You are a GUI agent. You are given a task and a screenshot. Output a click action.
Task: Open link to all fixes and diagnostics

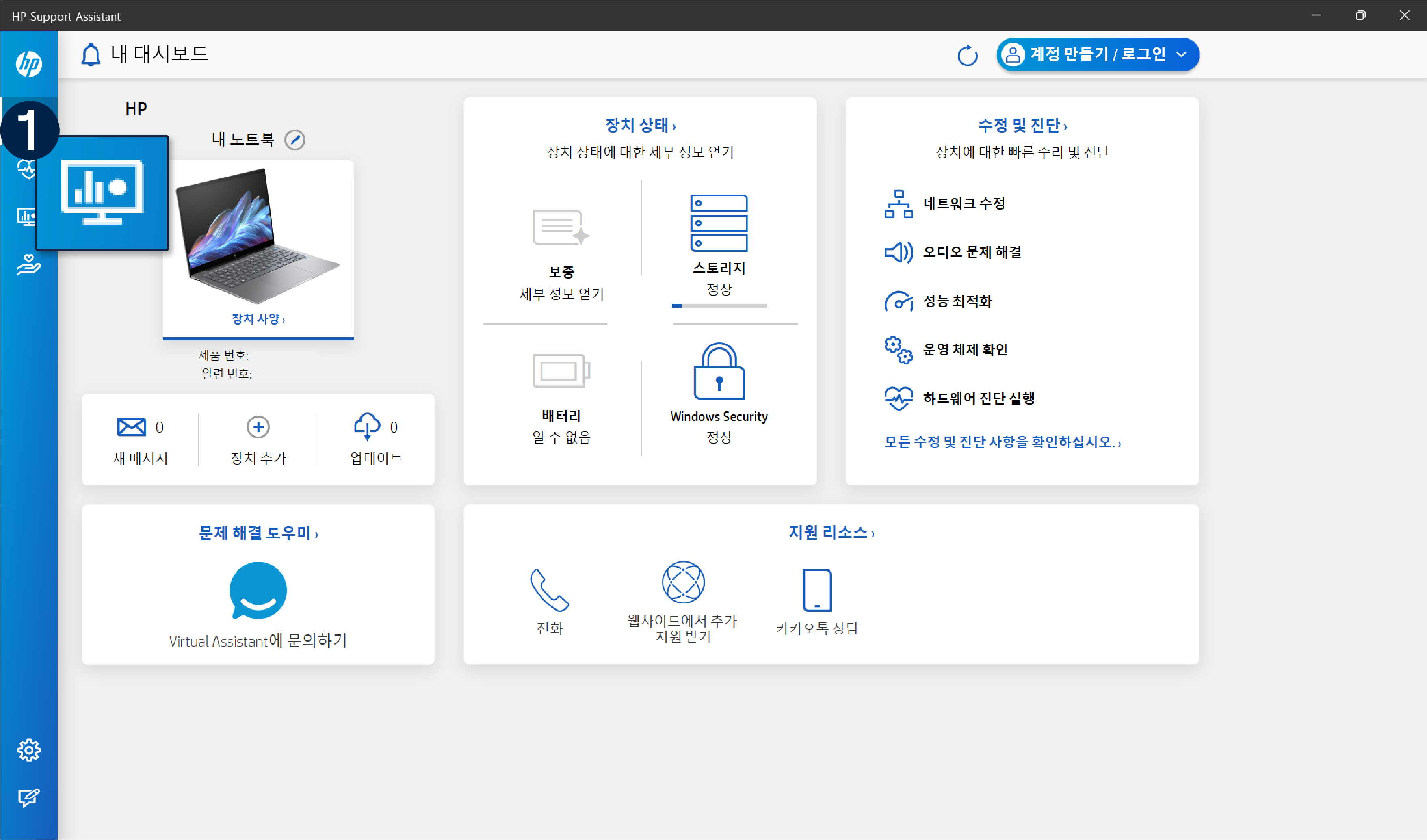(x=1002, y=442)
